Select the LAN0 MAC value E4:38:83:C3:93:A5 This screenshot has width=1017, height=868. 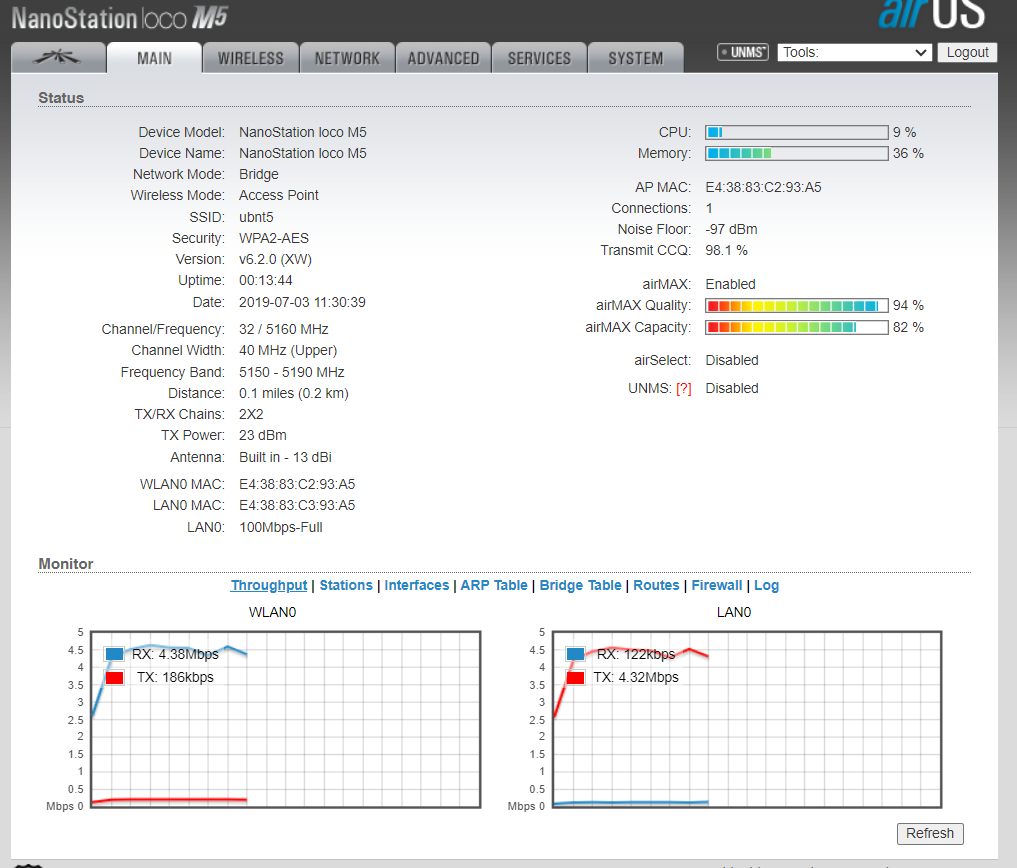[x=297, y=505]
